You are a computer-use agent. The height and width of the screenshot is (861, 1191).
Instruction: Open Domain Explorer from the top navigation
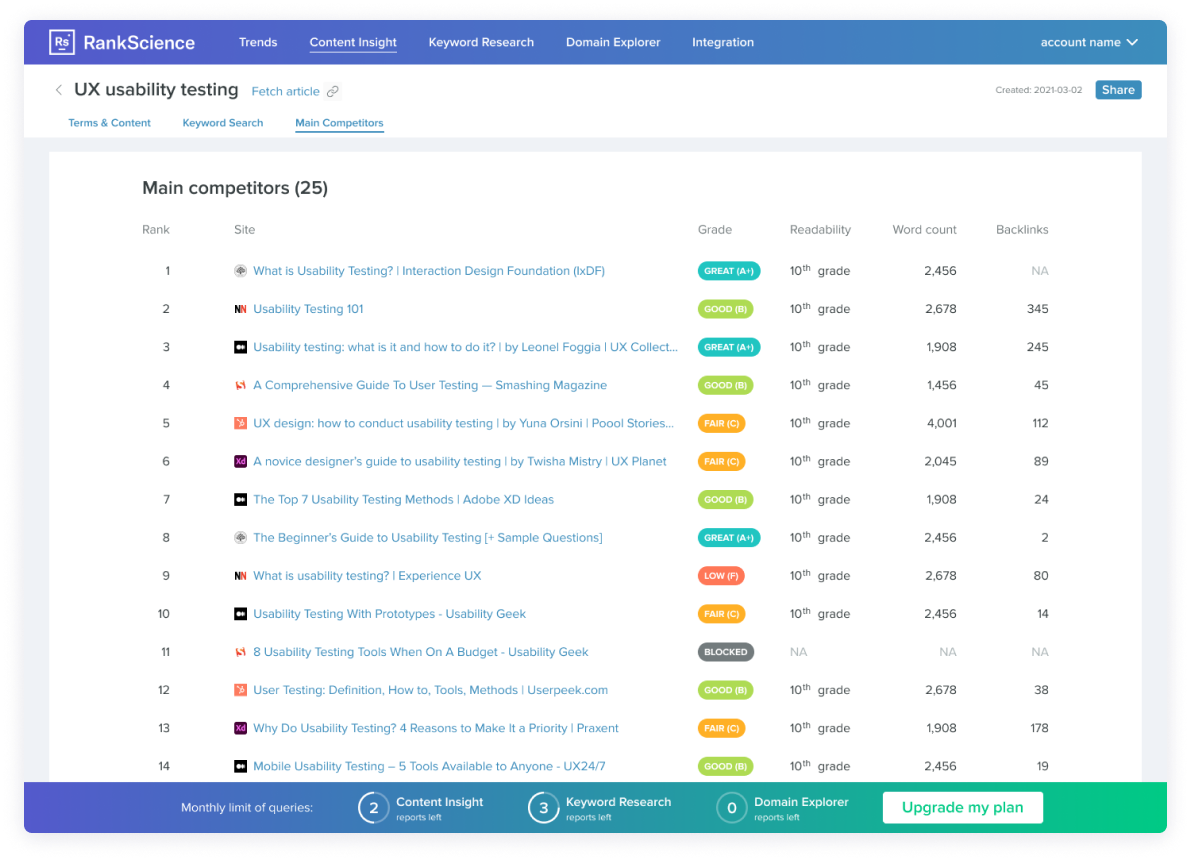pyautogui.click(x=613, y=42)
